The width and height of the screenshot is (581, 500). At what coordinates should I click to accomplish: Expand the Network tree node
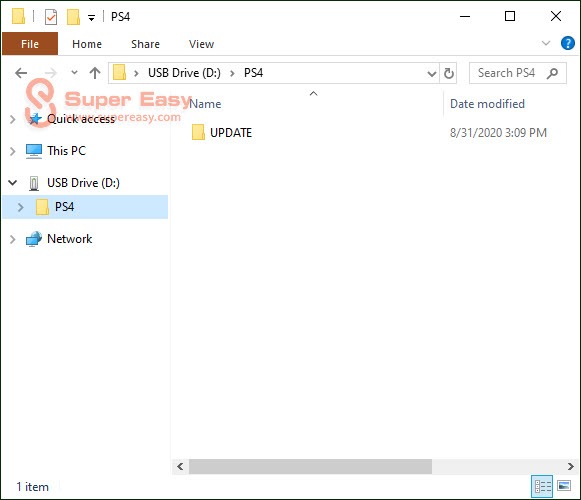[13, 239]
